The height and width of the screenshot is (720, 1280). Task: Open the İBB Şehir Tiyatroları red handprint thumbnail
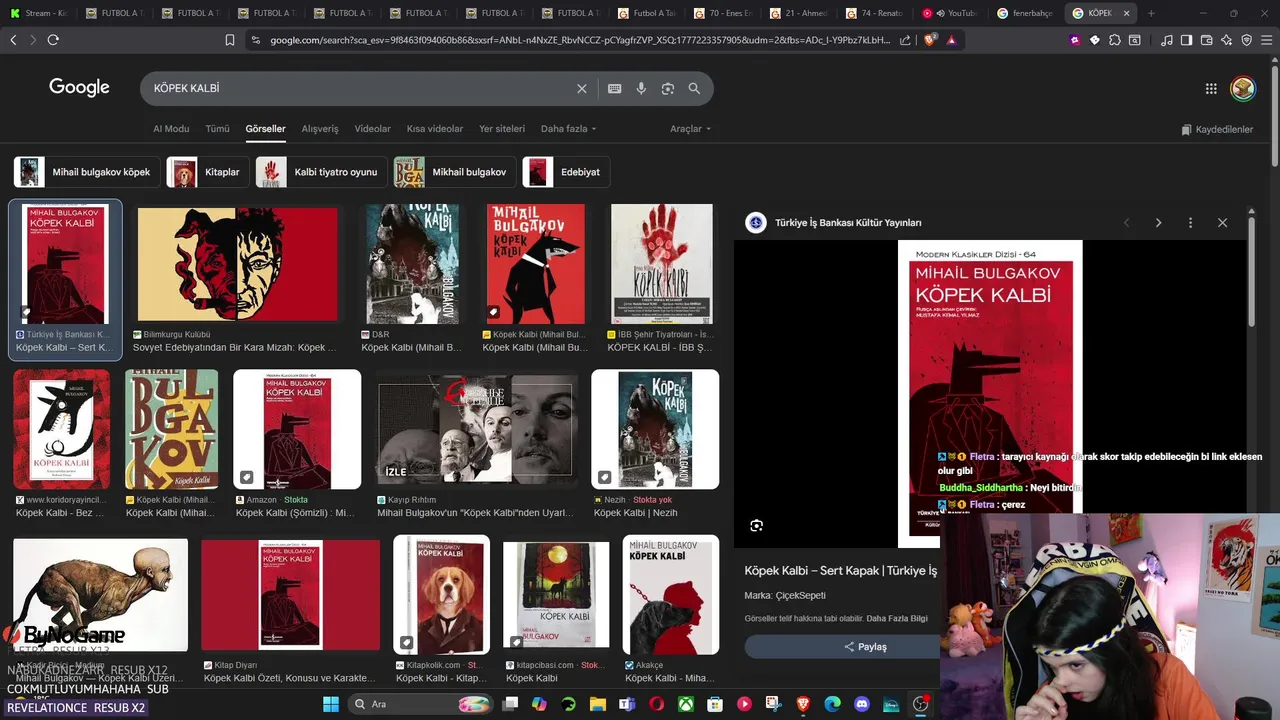click(x=662, y=264)
